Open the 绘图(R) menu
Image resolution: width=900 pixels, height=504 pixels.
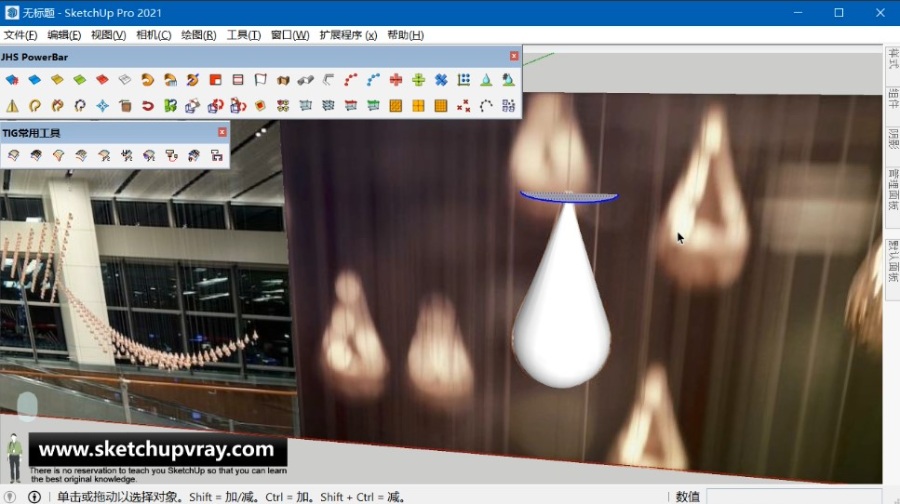199,35
